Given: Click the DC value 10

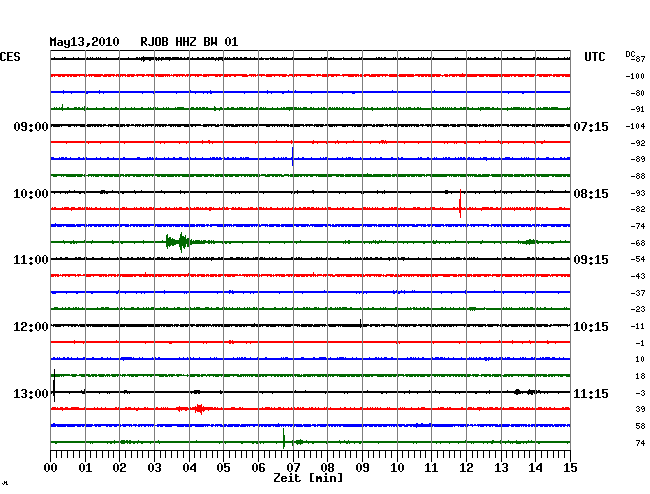Looking at the screenshot, I should (640, 359).
